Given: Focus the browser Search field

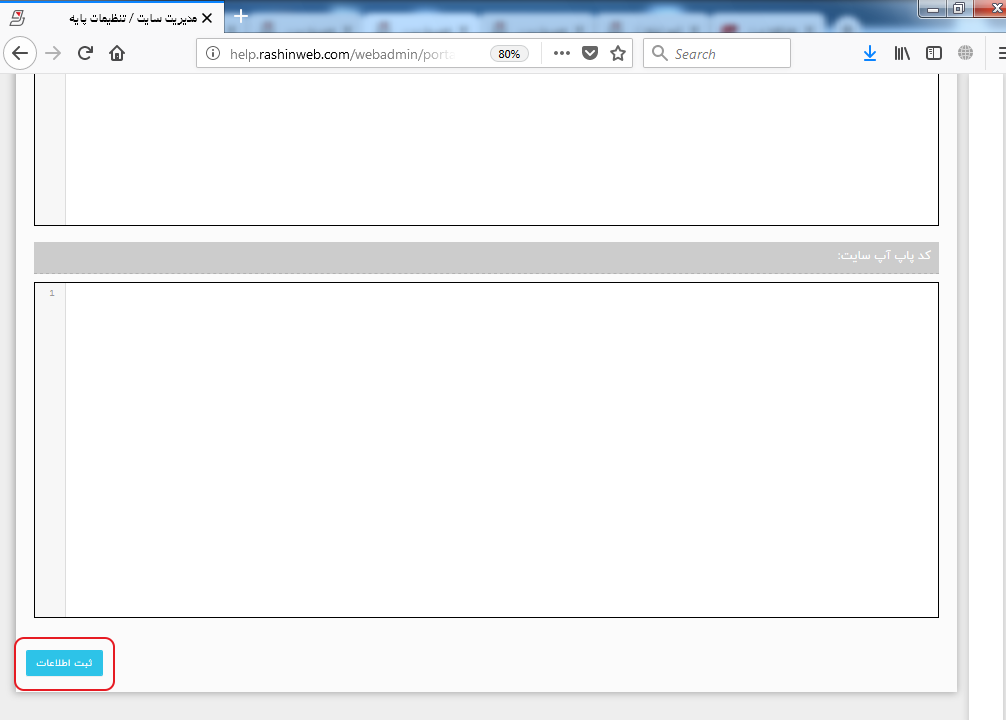Looking at the screenshot, I should [717, 53].
